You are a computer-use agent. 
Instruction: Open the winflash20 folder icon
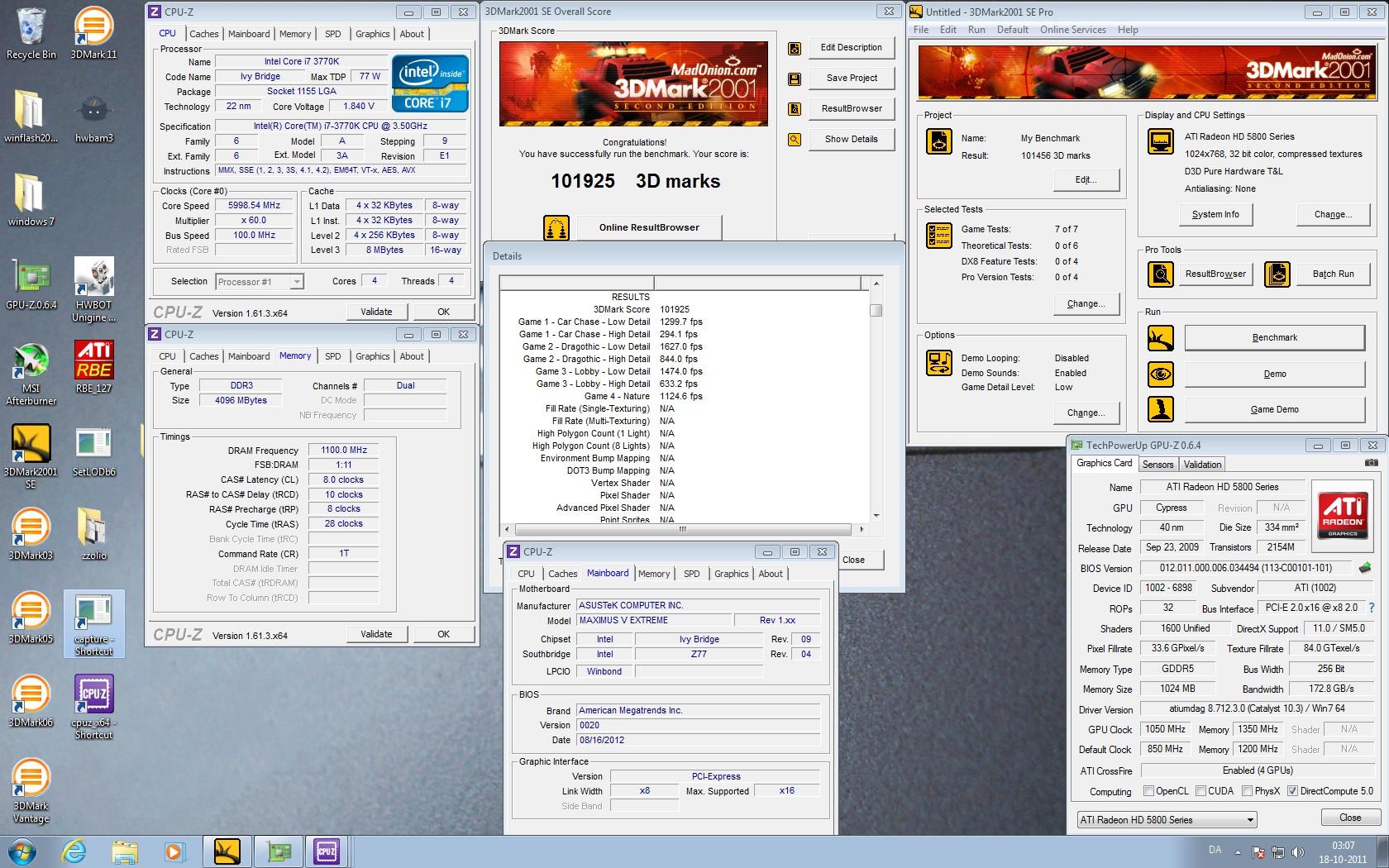[x=31, y=116]
